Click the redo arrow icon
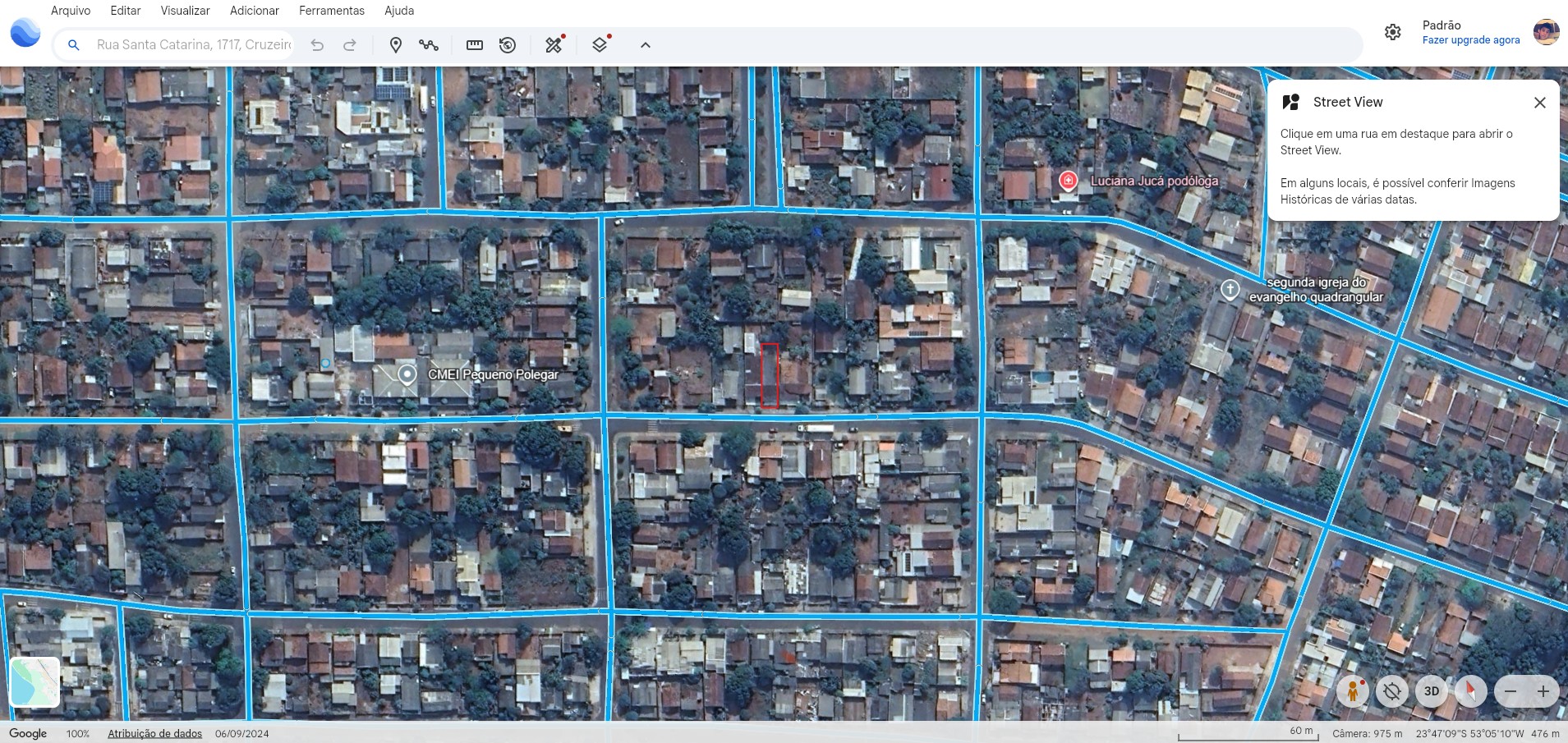The height and width of the screenshot is (743, 1568). 350,45
